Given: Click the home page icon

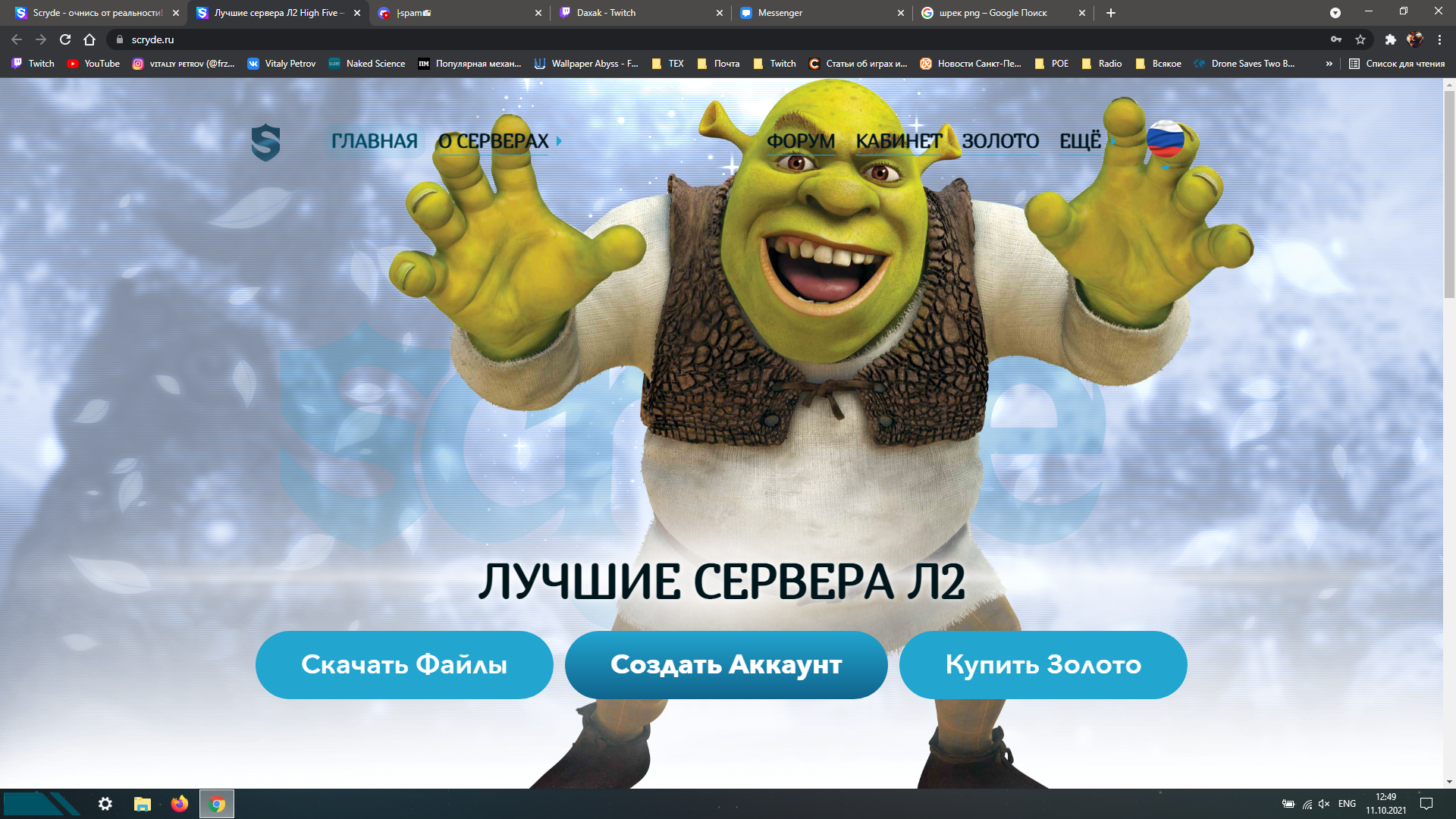Looking at the screenshot, I should pyautogui.click(x=89, y=39).
